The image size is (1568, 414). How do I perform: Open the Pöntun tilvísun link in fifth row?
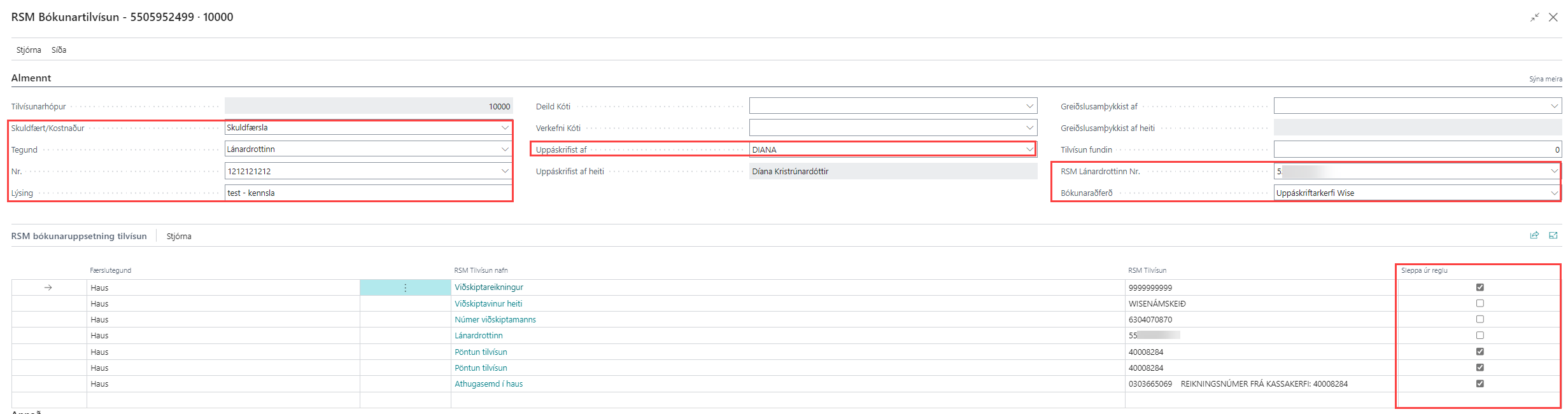click(481, 352)
